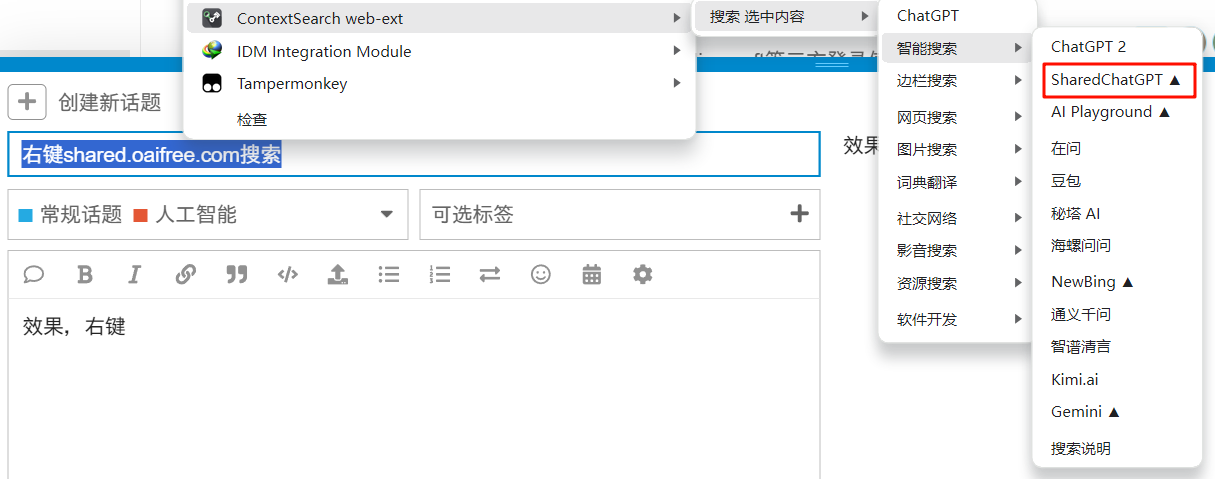This screenshot has width=1215, height=479.
Task: Toggle bold formatting in editor toolbar
Action: (85, 274)
